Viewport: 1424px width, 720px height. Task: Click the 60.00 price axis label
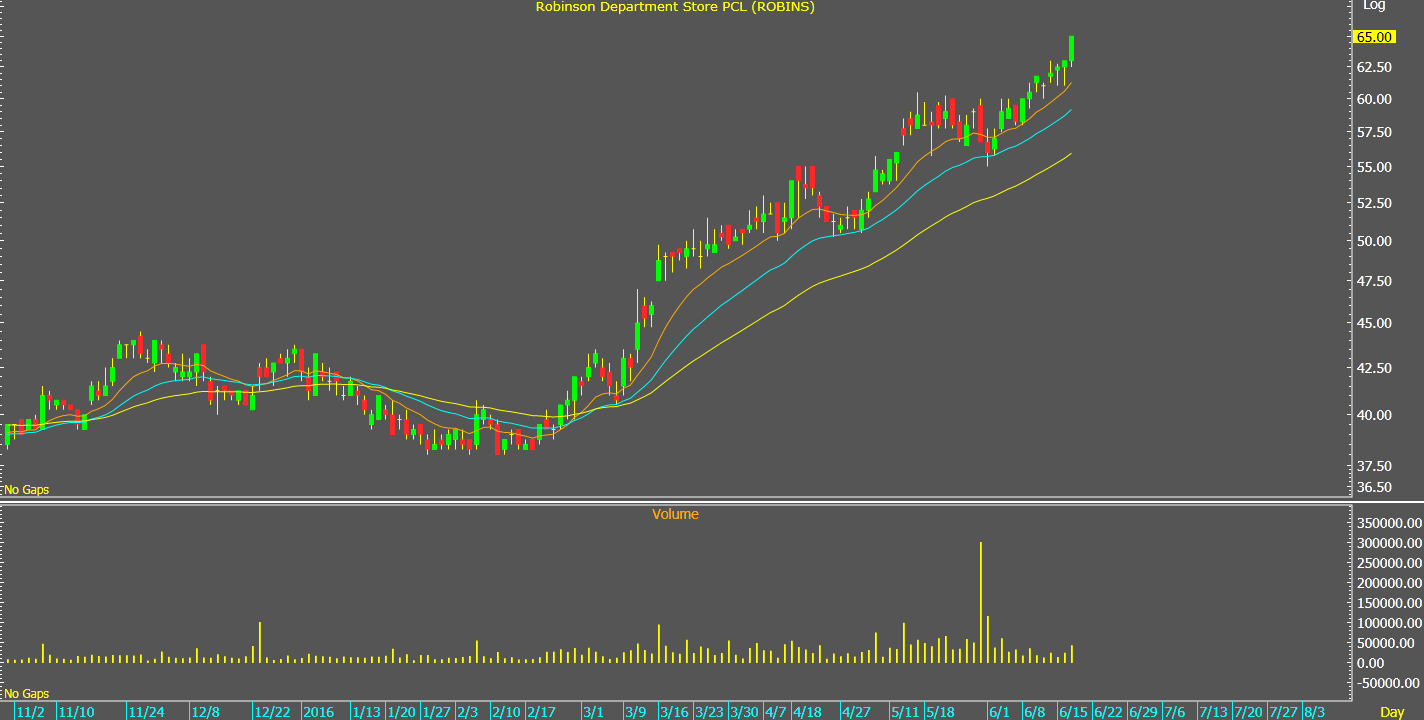(1374, 99)
